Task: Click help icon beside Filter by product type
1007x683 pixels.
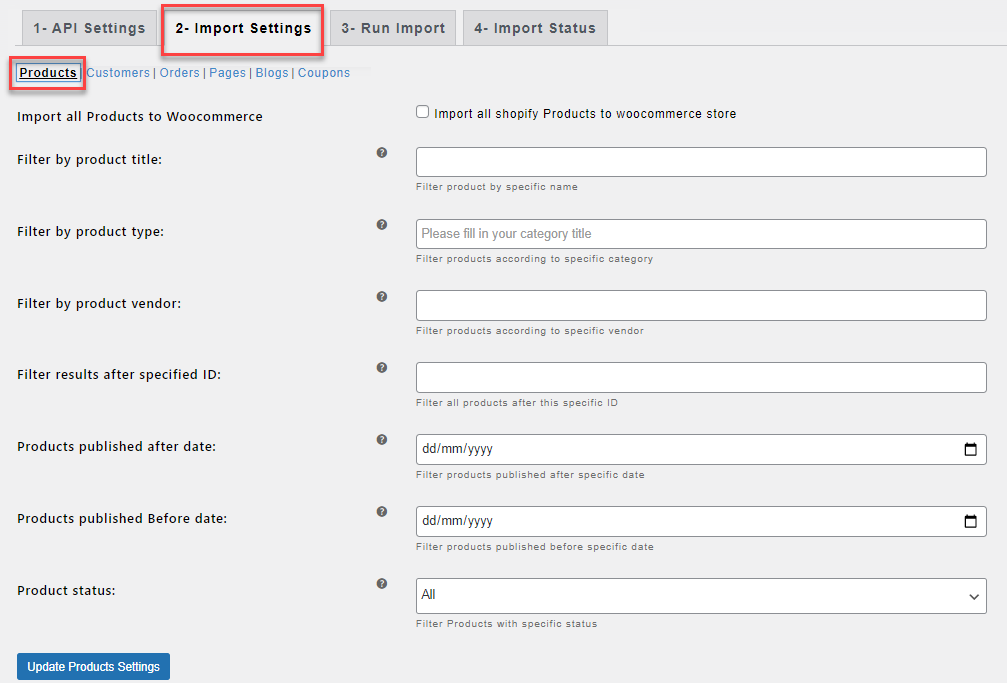Action: point(382,225)
